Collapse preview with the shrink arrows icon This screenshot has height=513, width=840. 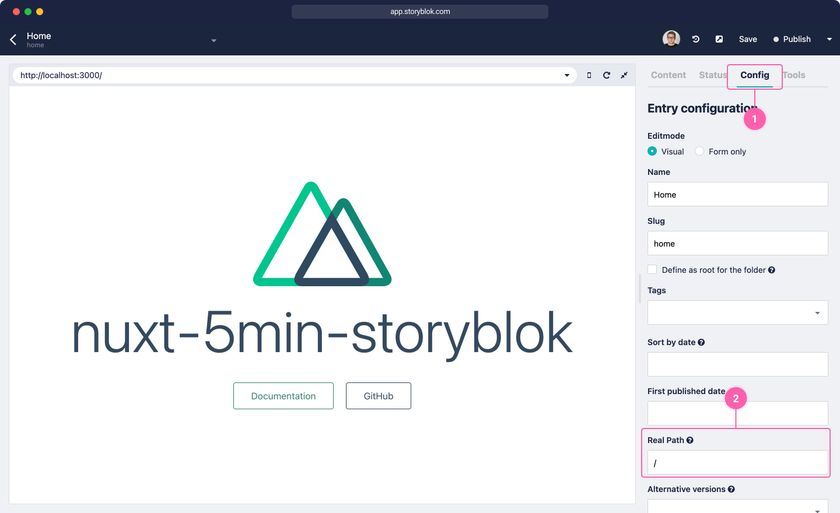coord(624,76)
